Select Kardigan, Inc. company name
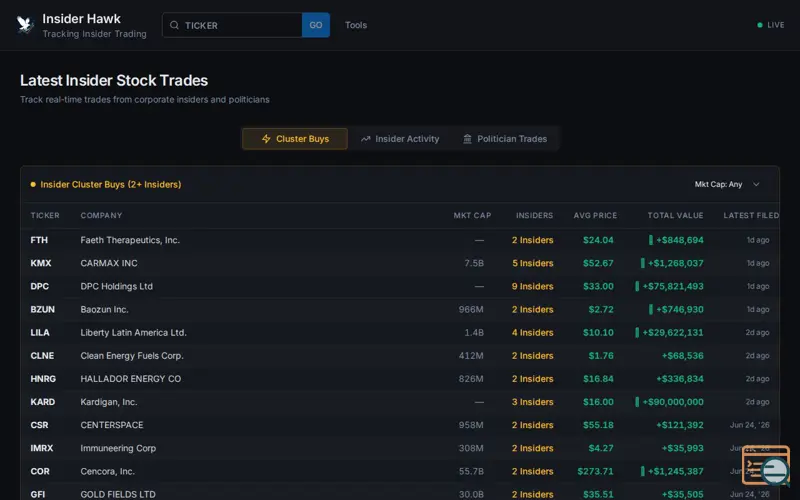The width and height of the screenshot is (800, 500). [x=109, y=402]
